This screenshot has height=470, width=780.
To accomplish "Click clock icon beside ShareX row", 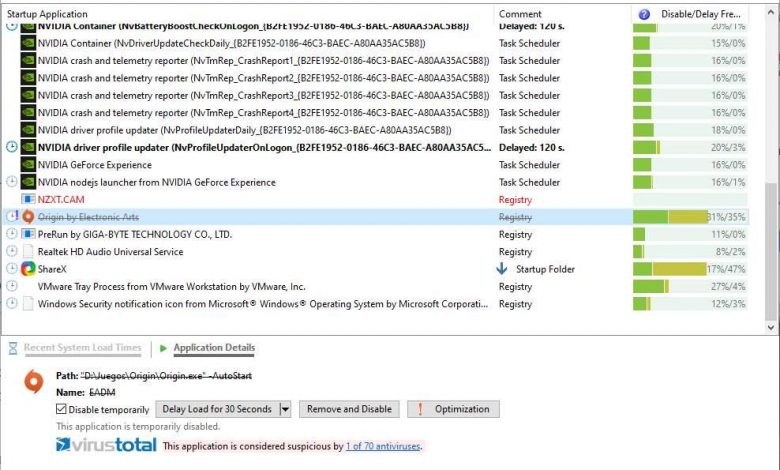I will click(12, 269).
